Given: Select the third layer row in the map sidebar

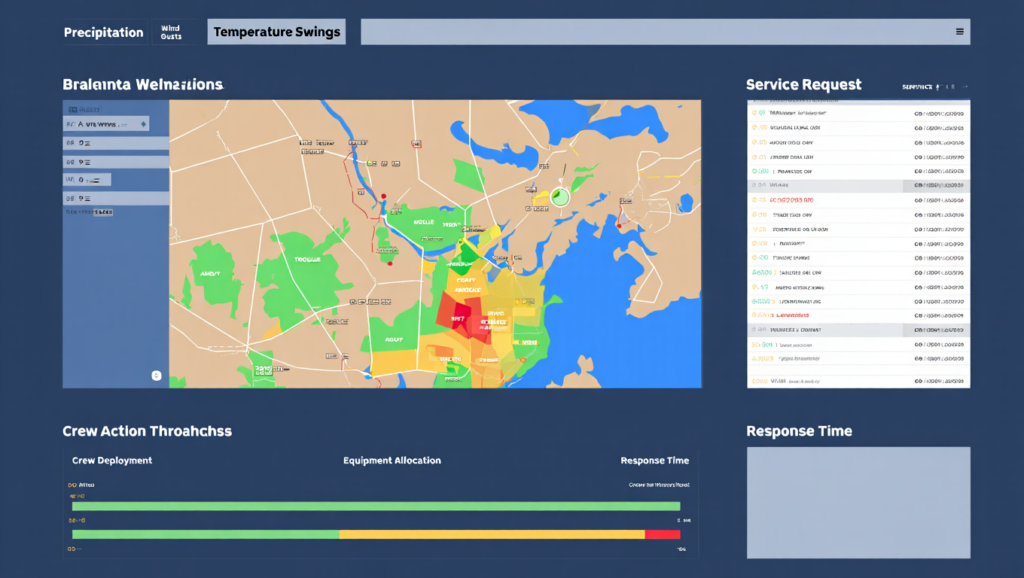Looking at the screenshot, I should tap(115, 162).
